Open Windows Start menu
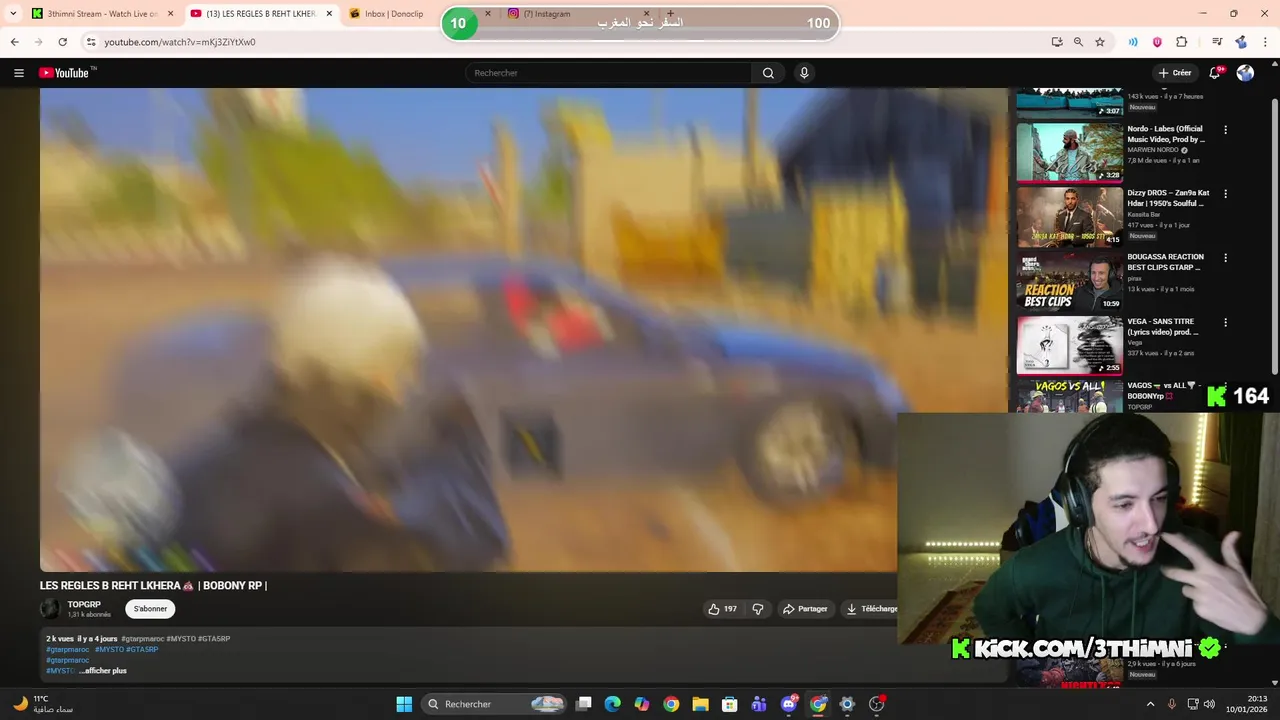1280x720 pixels. tap(404, 704)
